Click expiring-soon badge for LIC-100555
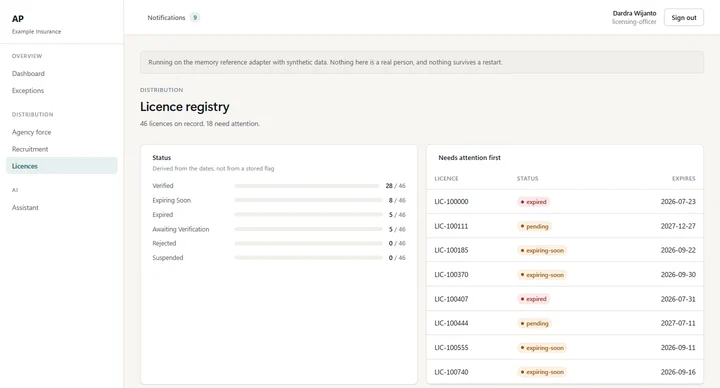This screenshot has width=720, height=388. [x=542, y=348]
